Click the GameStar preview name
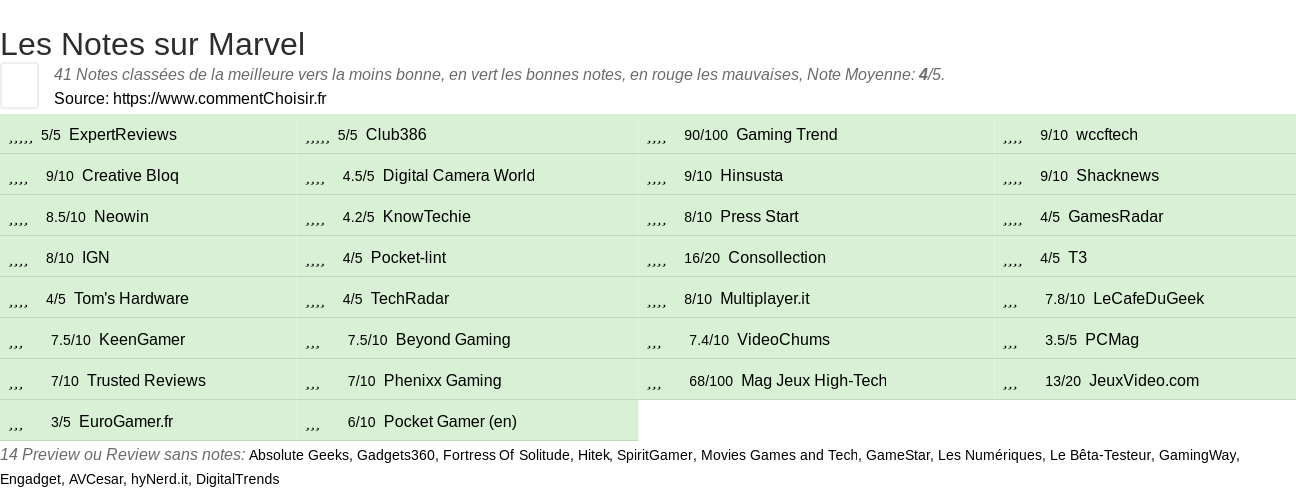1296x490 pixels. coord(898,455)
